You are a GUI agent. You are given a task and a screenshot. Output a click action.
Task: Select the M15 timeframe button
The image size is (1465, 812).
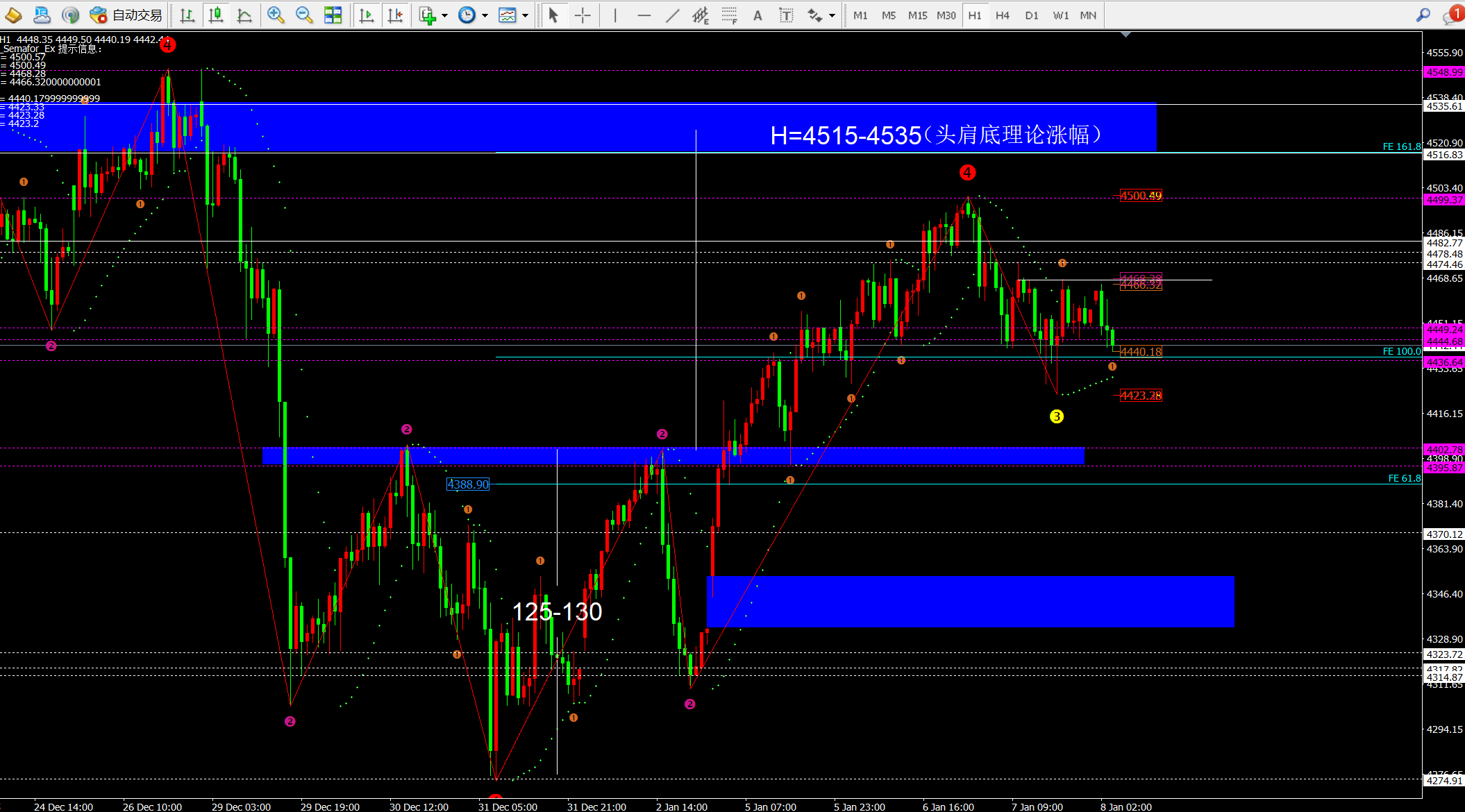(917, 15)
